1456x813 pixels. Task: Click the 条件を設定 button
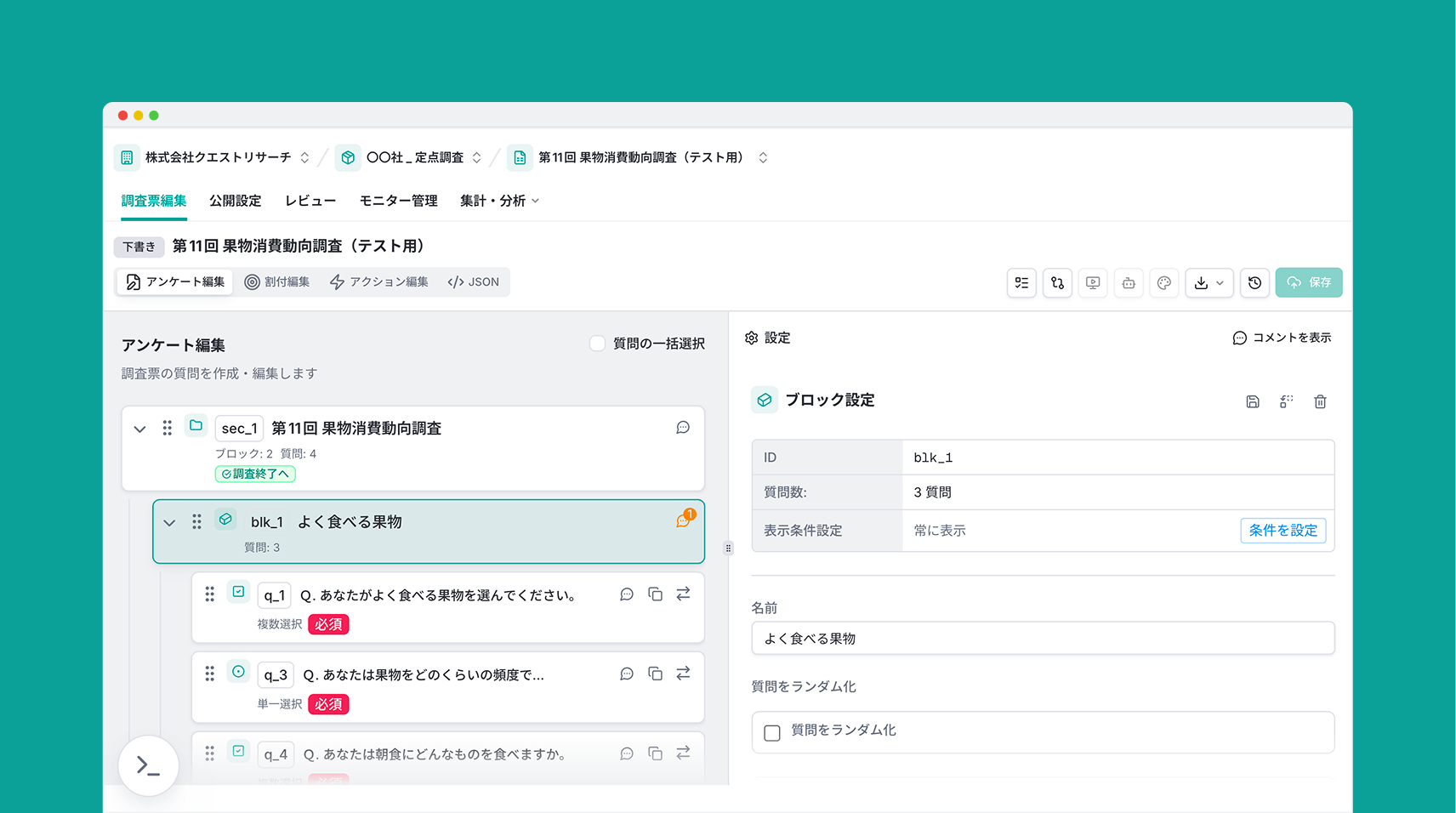pyautogui.click(x=1283, y=531)
